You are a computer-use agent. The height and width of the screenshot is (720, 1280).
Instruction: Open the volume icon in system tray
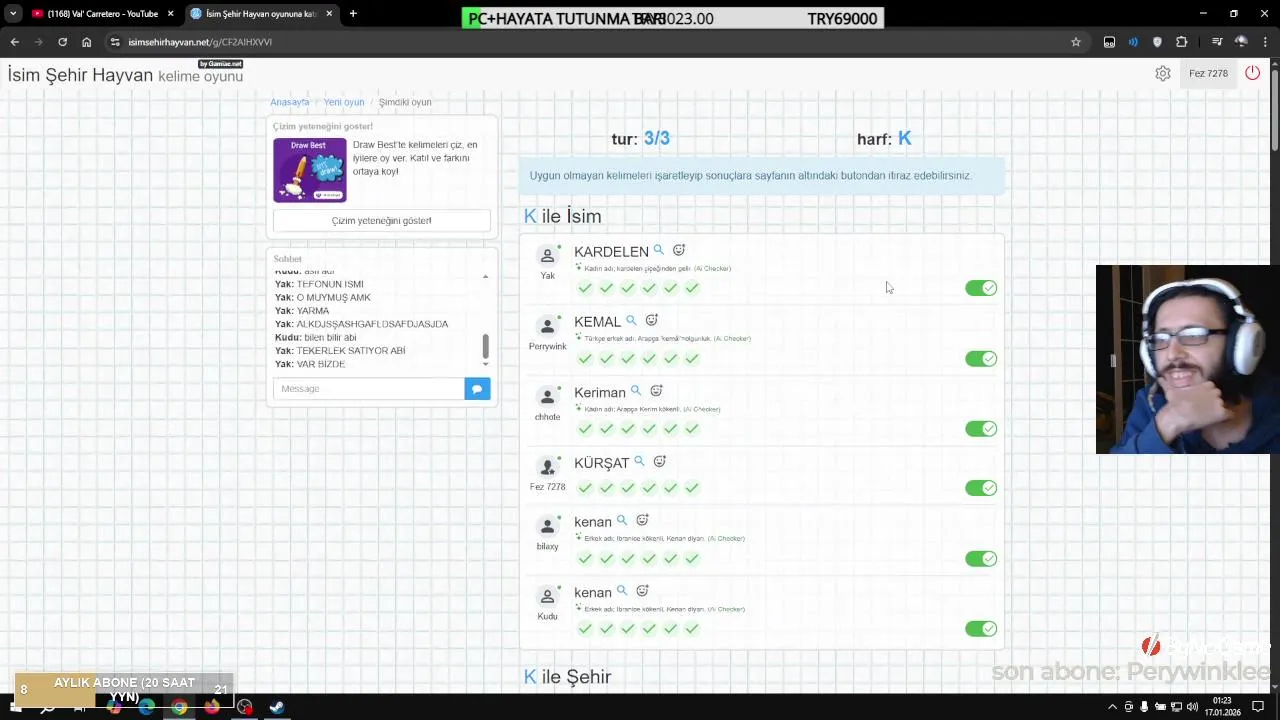click(x=1192, y=707)
